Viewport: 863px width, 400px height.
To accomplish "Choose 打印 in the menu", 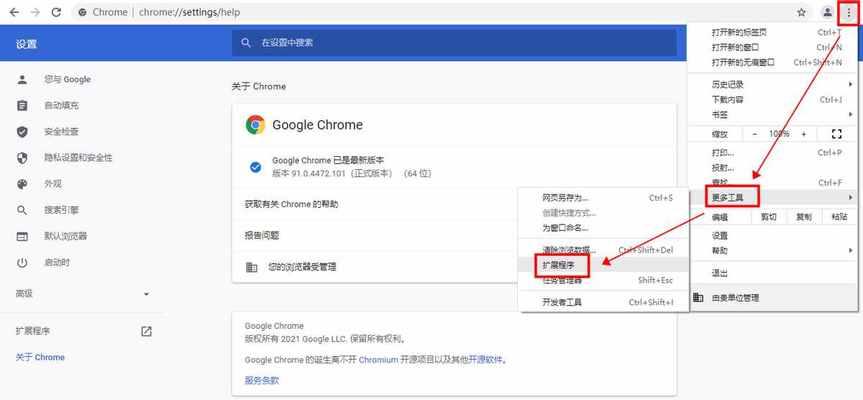I will tap(773, 152).
